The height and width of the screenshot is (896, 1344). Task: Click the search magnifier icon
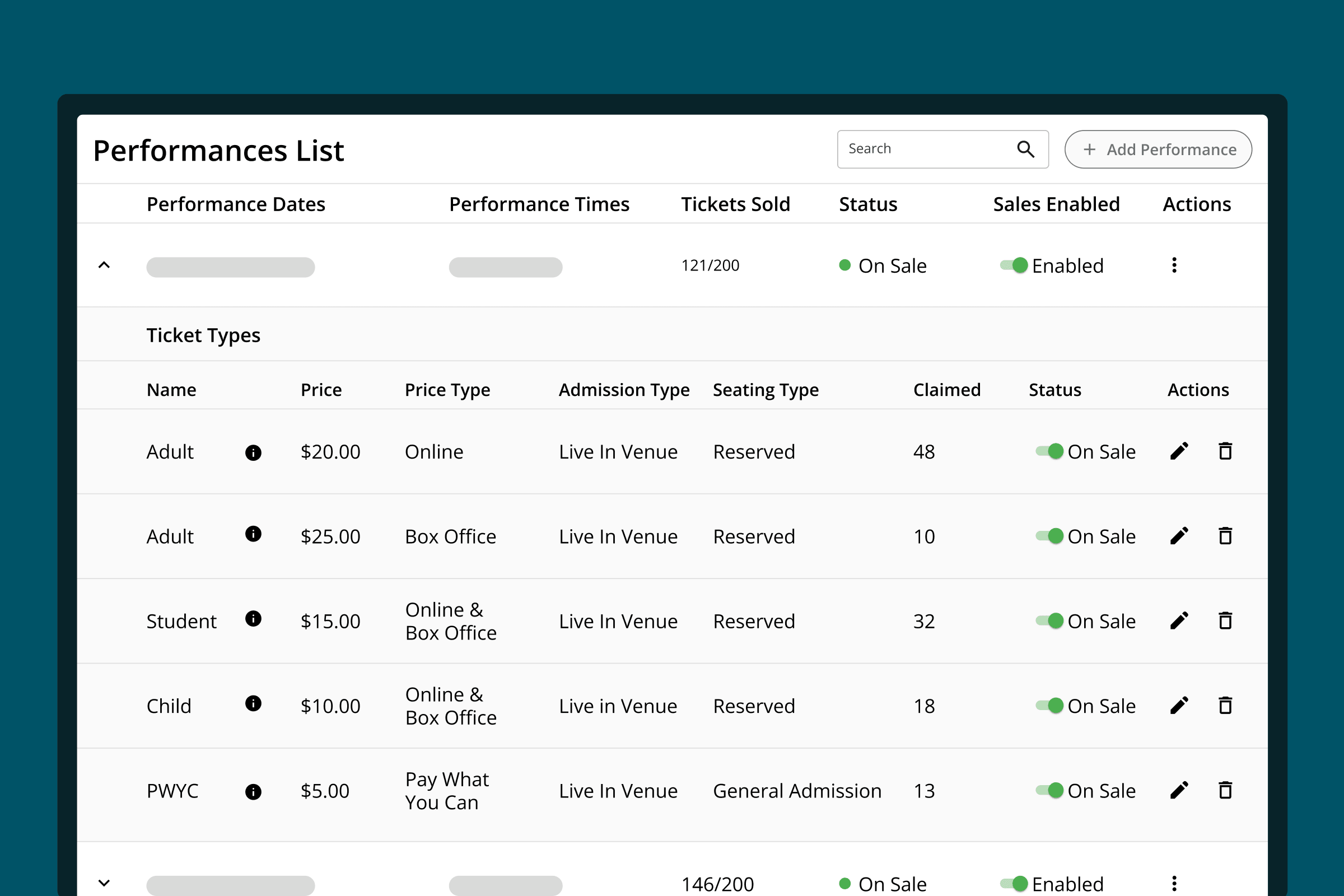(1026, 150)
